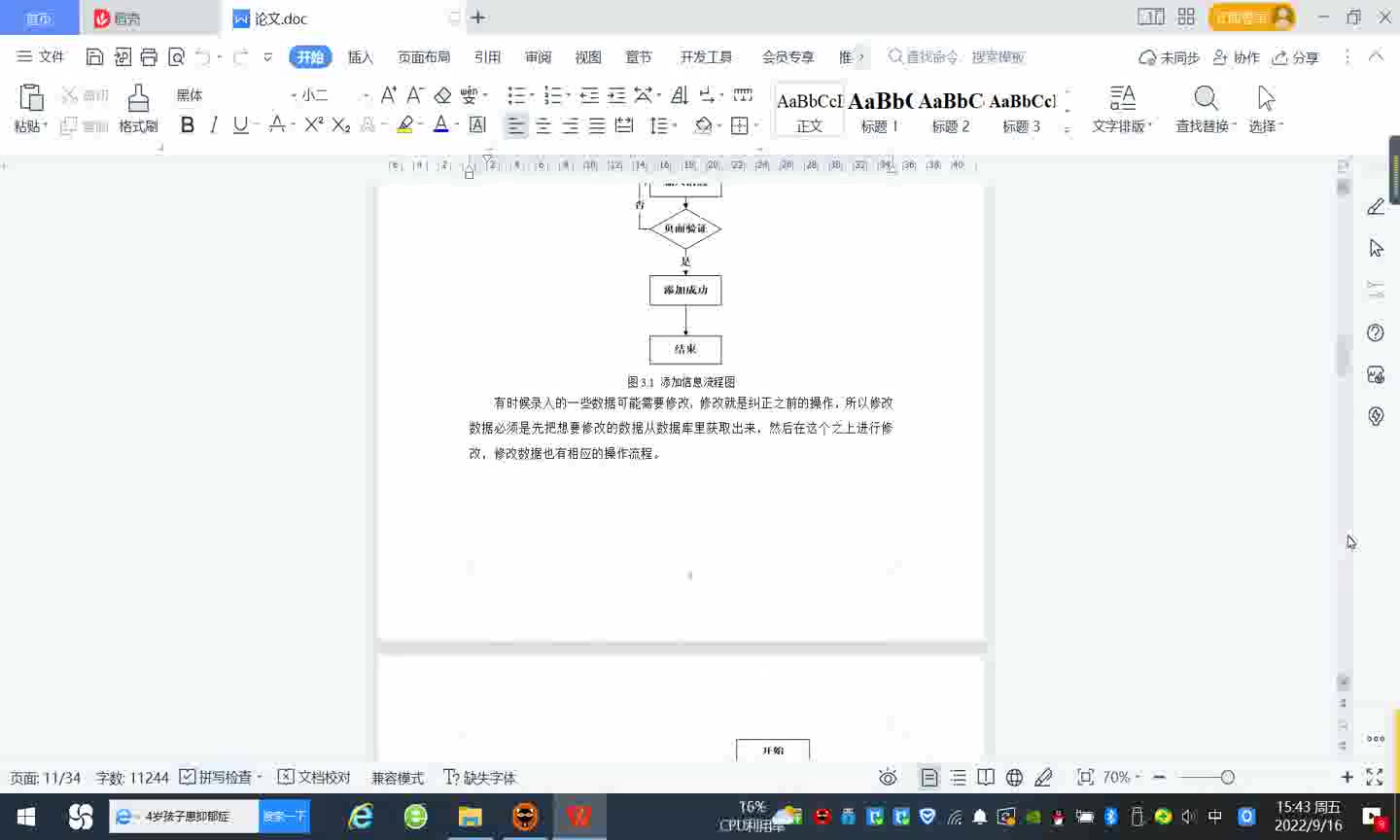Viewport: 1400px width, 840px height.
Task: Open the 查找替换 dropdown
Action: coord(1206,125)
